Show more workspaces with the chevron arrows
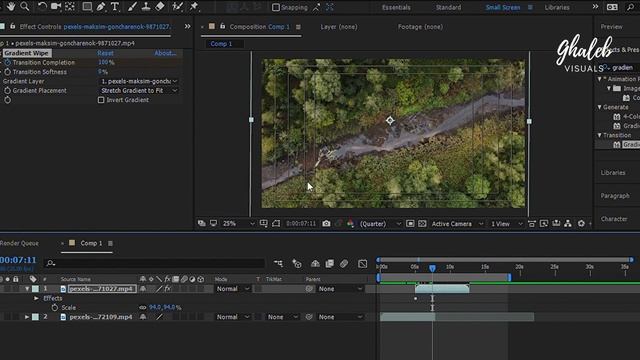The width and height of the screenshot is (640, 360). coord(595,7)
